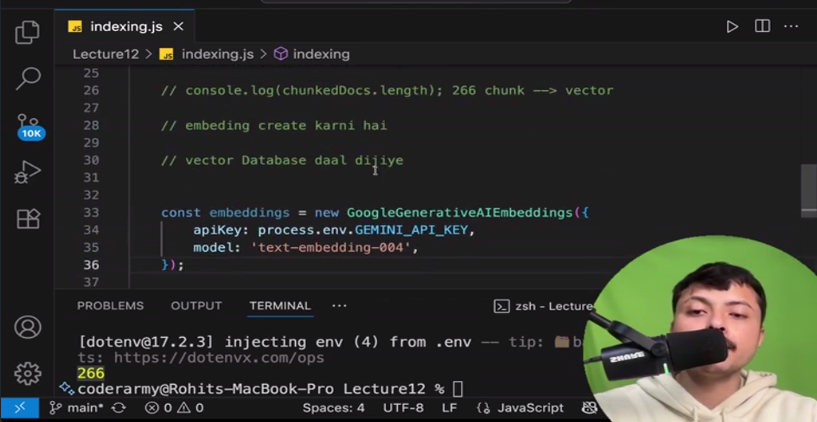Screen dimensions: 817x422
Task: Switch to the OUTPUT panel tab
Action: (x=196, y=306)
